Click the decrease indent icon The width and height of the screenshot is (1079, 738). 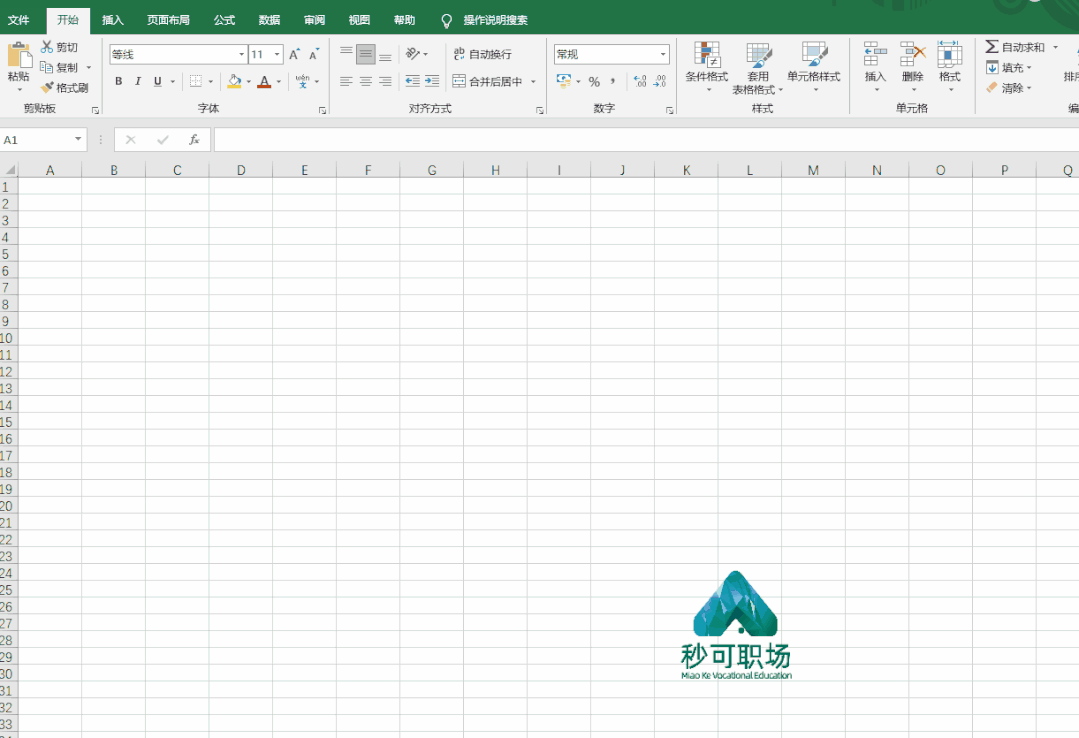[412, 81]
